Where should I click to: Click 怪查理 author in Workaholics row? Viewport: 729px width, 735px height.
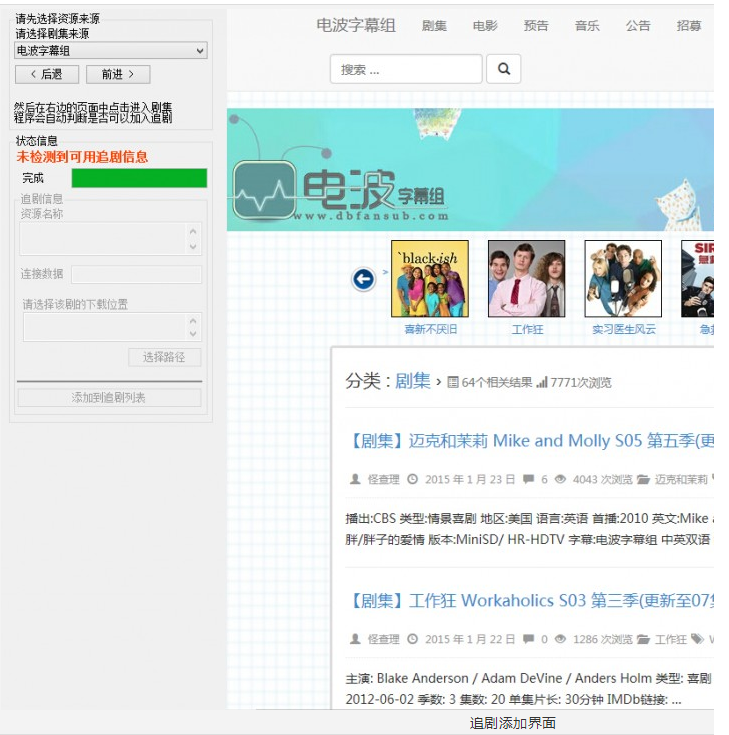(383, 639)
